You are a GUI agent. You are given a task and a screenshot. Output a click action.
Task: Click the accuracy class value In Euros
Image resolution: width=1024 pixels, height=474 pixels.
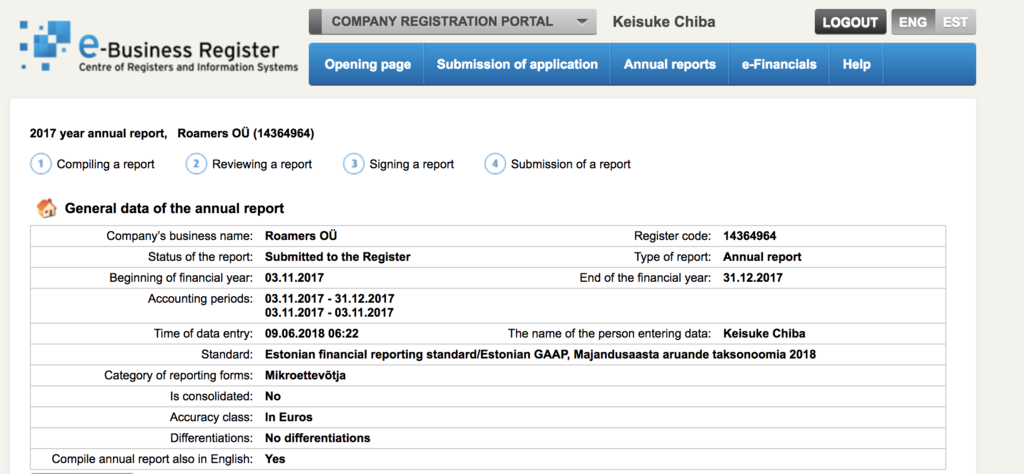pos(289,417)
